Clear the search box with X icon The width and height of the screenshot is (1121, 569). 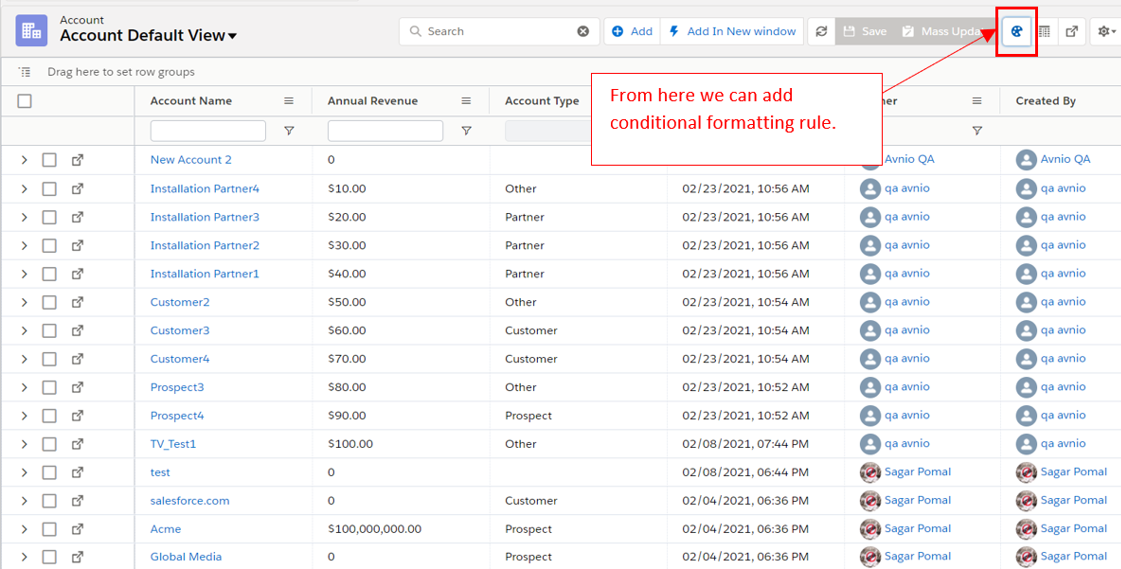pyautogui.click(x=583, y=32)
